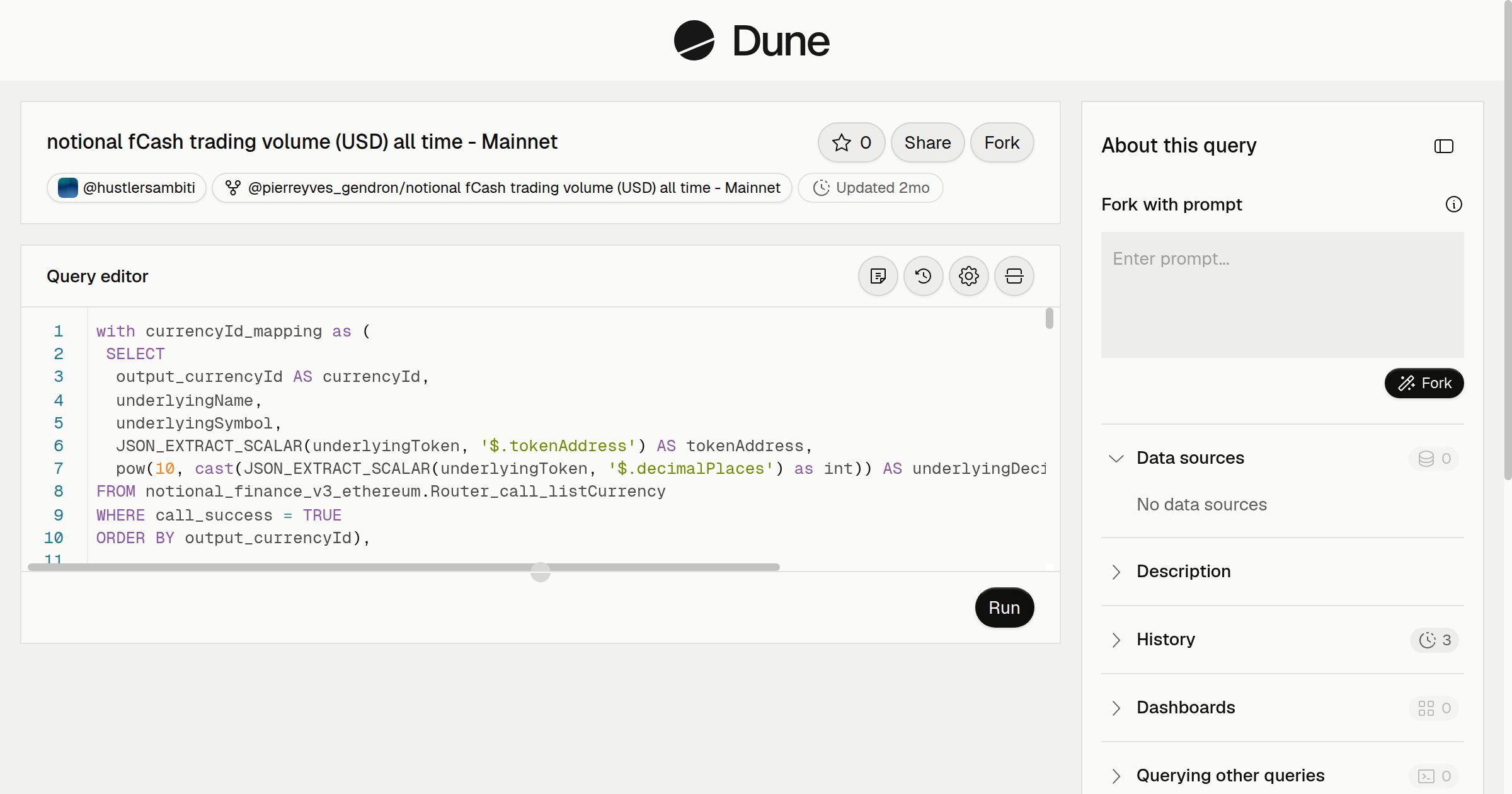Open query version history icon
Viewport: 1512px width, 794px height.
[924, 276]
